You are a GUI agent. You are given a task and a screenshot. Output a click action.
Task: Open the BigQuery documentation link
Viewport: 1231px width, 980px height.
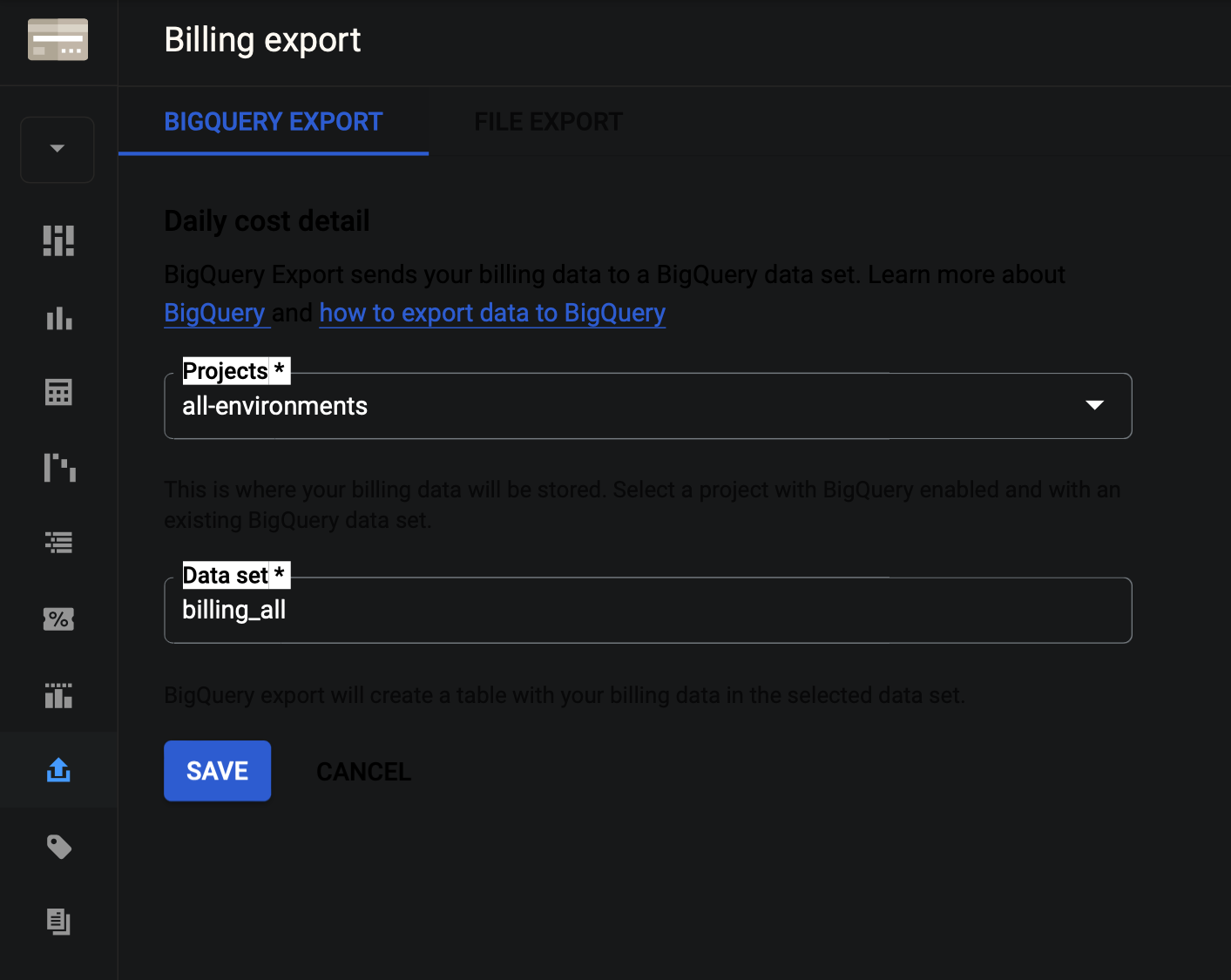click(x=215, y=312)
